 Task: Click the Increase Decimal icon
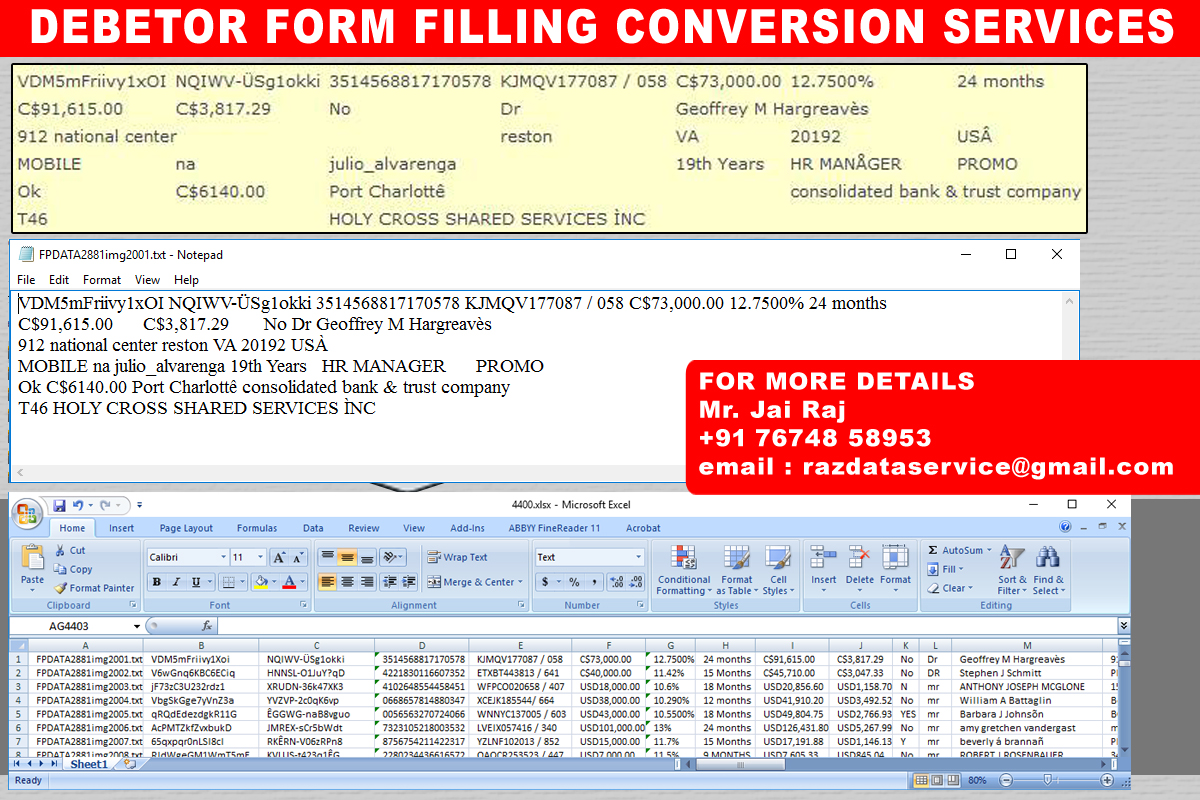[x=617, y=581]
